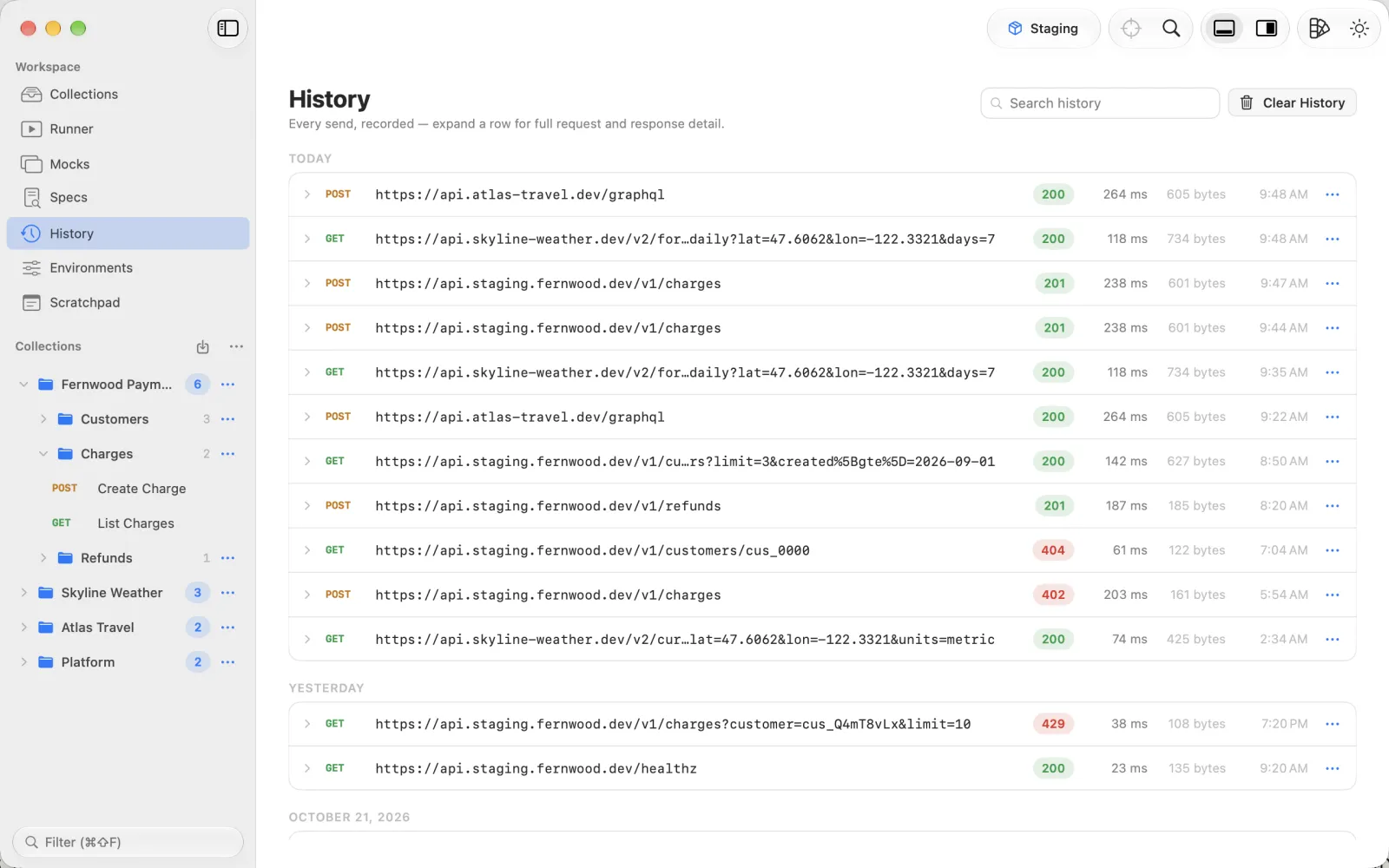Toggle the bottom panel layout

tap(1224, 29)
